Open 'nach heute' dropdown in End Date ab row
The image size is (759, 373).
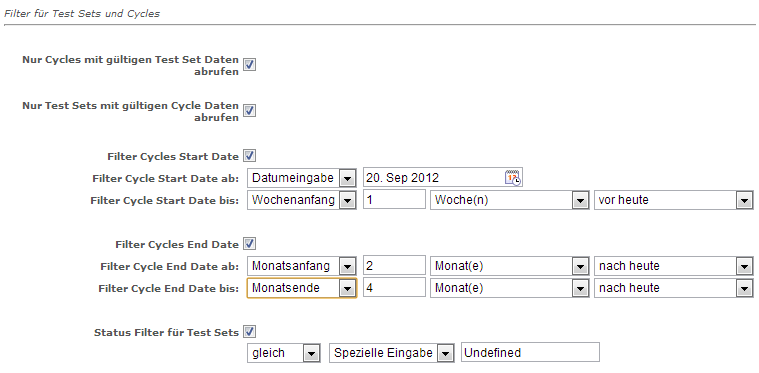point(674,266)
